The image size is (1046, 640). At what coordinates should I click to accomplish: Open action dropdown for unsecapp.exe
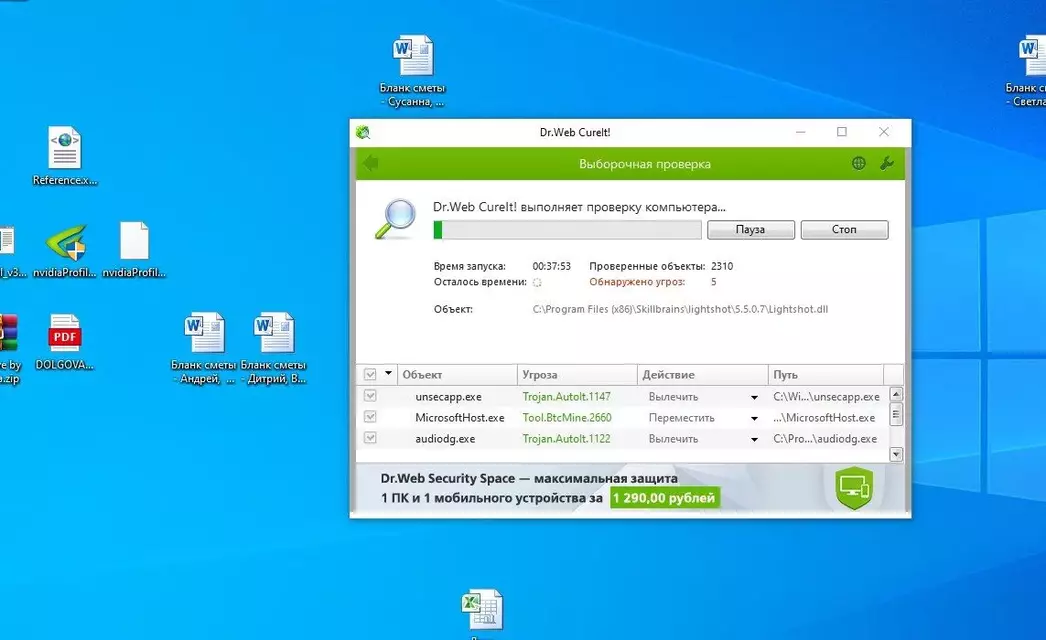[754, 397]
